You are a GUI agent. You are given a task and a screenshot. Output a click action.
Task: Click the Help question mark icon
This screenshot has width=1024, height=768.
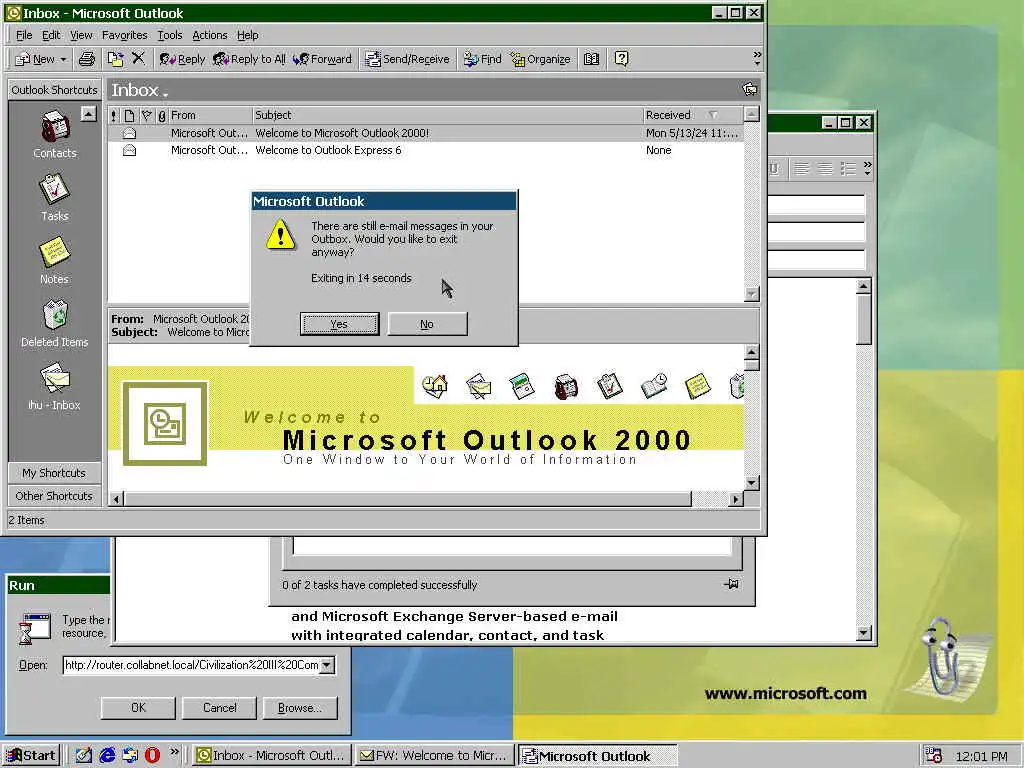point(622,59)
